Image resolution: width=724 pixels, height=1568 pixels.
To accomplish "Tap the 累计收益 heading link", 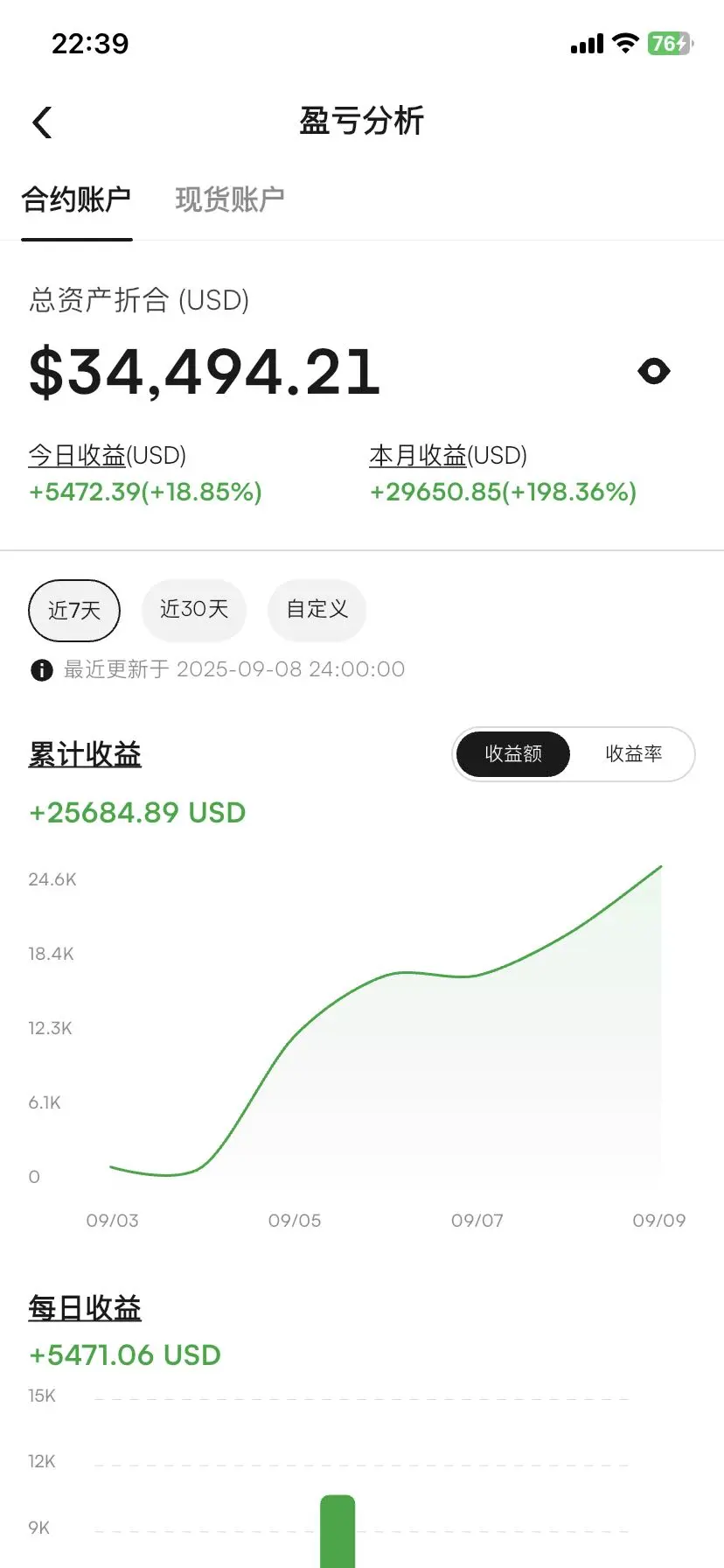I will [x=85, y=754].
